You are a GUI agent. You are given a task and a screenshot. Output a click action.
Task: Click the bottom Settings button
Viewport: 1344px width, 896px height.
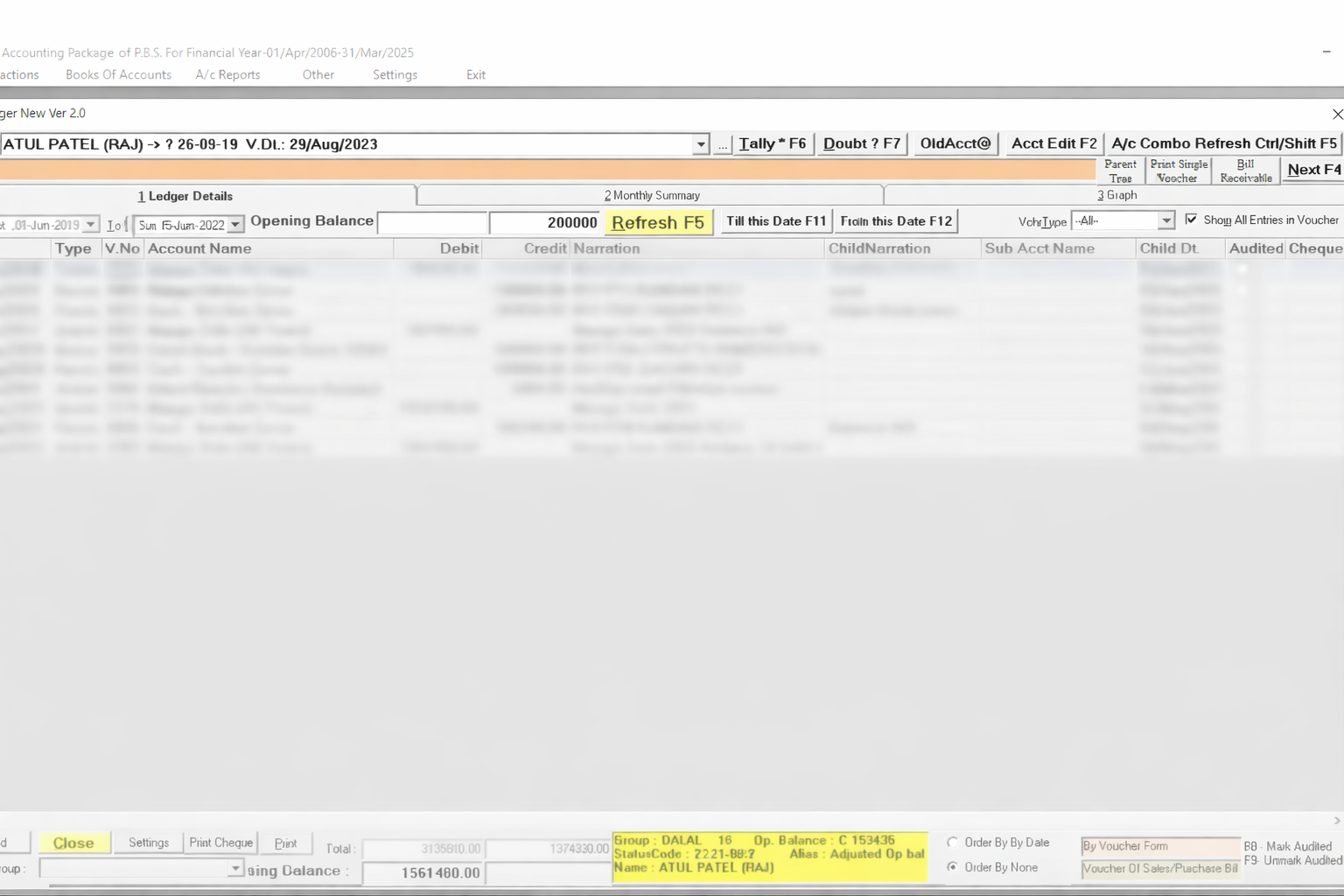[149, 842]
